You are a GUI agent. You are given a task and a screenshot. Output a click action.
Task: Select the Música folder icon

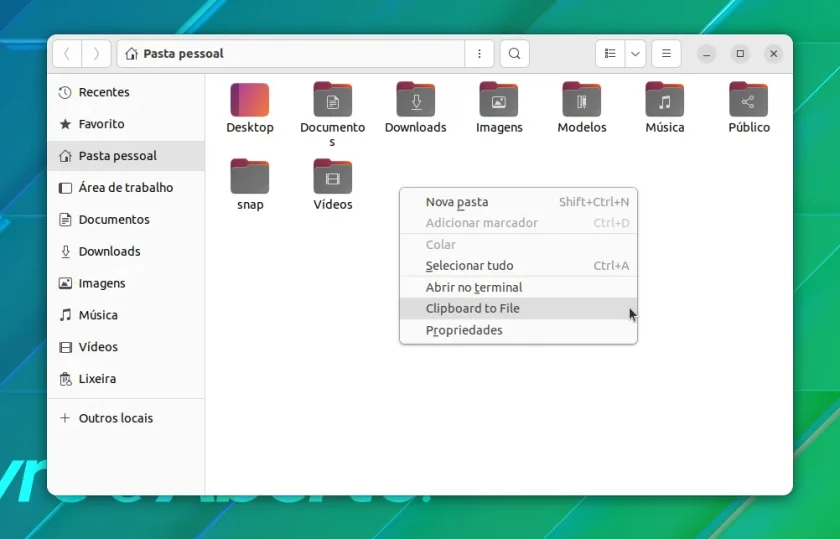coord(665,99)
